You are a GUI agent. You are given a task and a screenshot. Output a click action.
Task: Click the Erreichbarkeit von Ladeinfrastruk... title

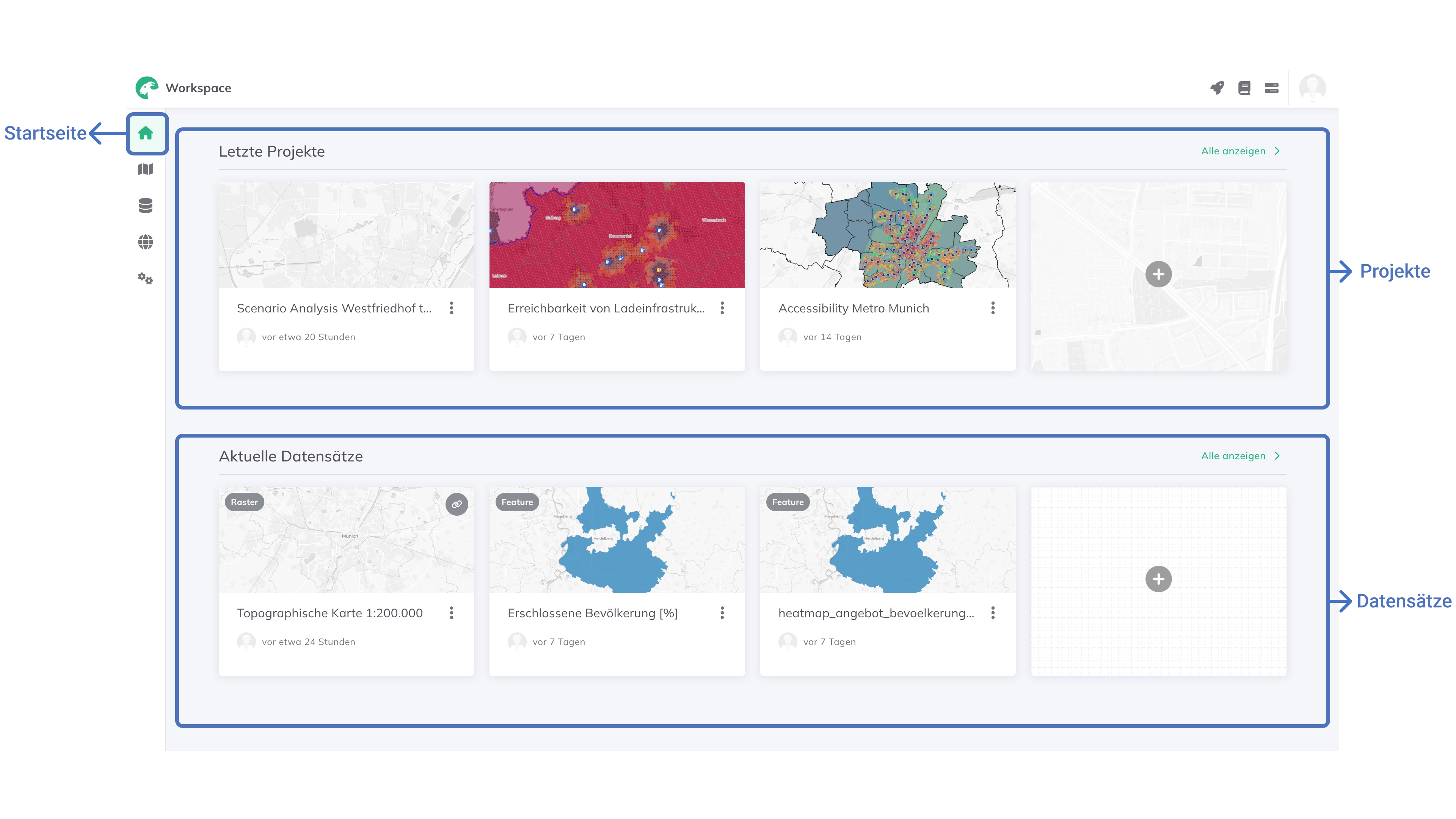(x=606, y=308)
